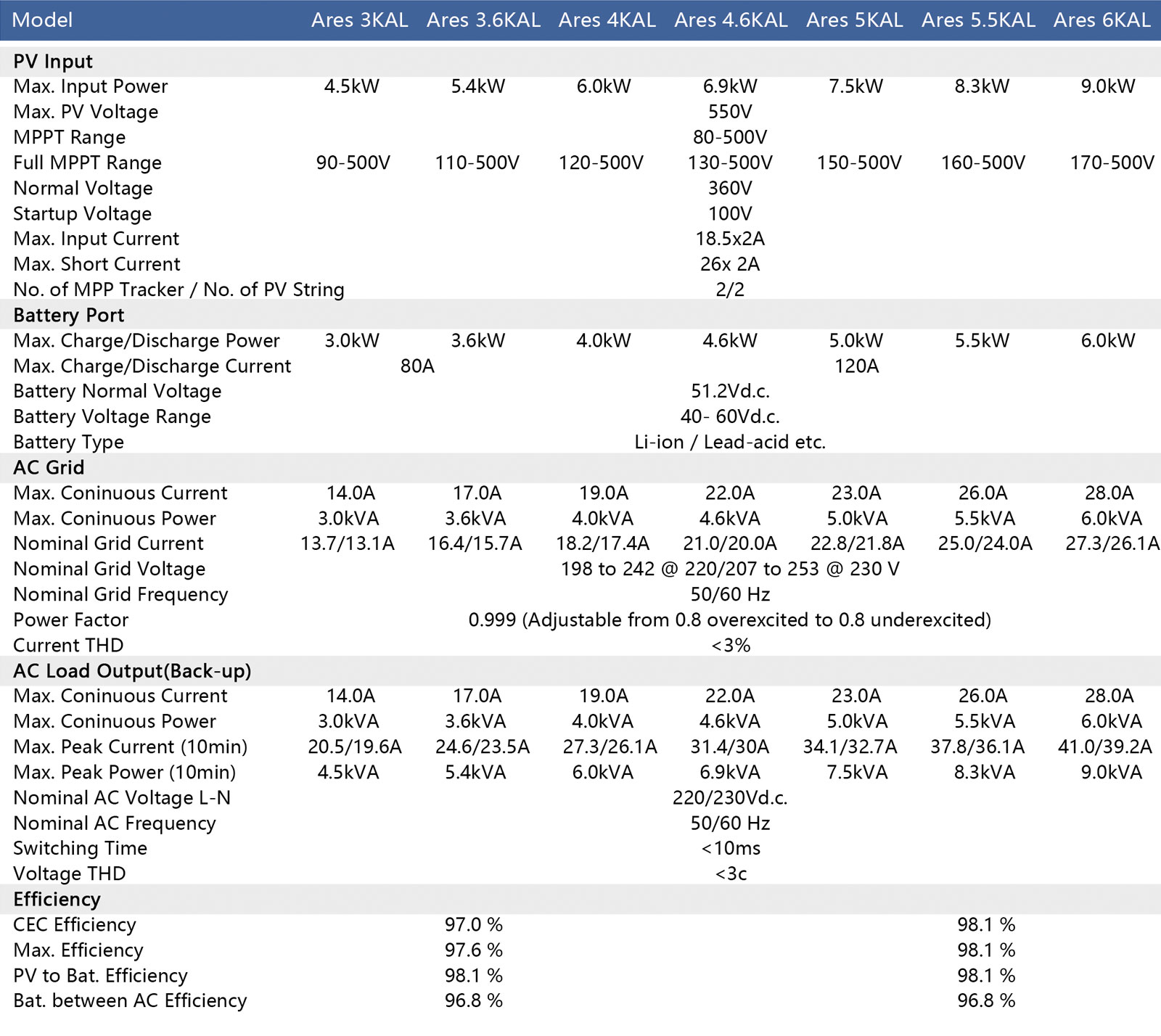Select the '80-500V' MPPT Range value
Screen dimensions: 1161x1036
(730, 137)
